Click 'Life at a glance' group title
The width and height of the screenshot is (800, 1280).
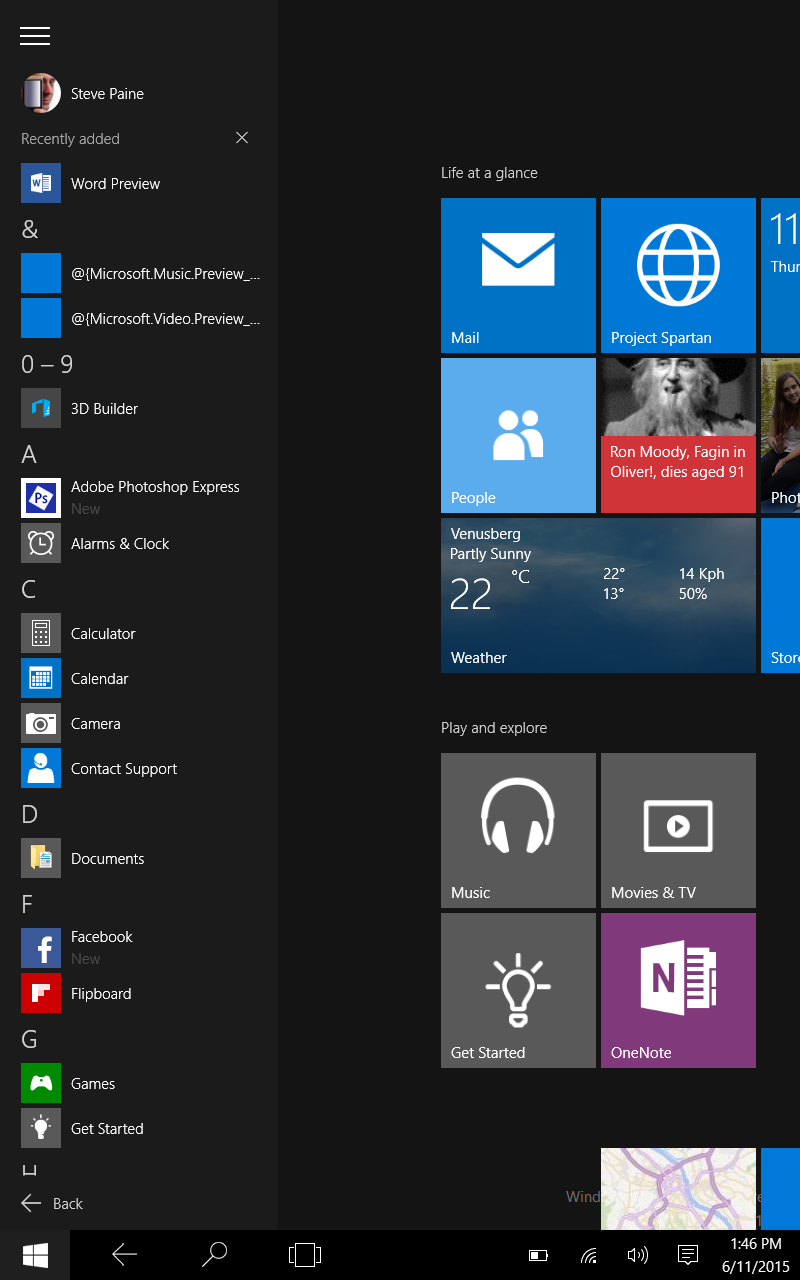pos(489,173)
